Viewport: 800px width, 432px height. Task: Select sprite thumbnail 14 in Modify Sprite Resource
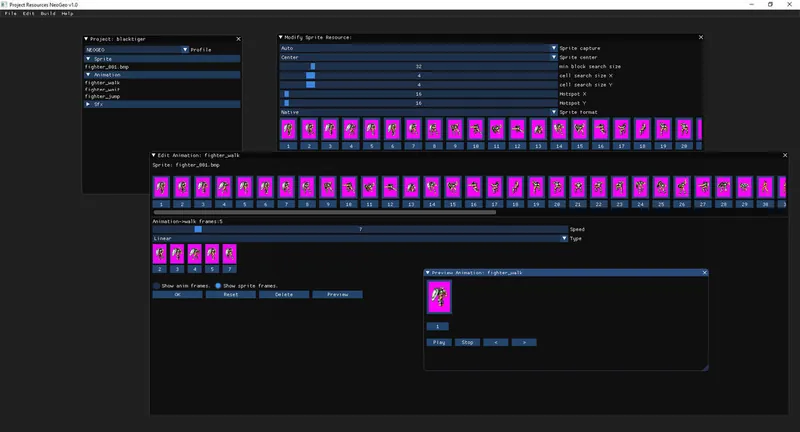point(559,129)
